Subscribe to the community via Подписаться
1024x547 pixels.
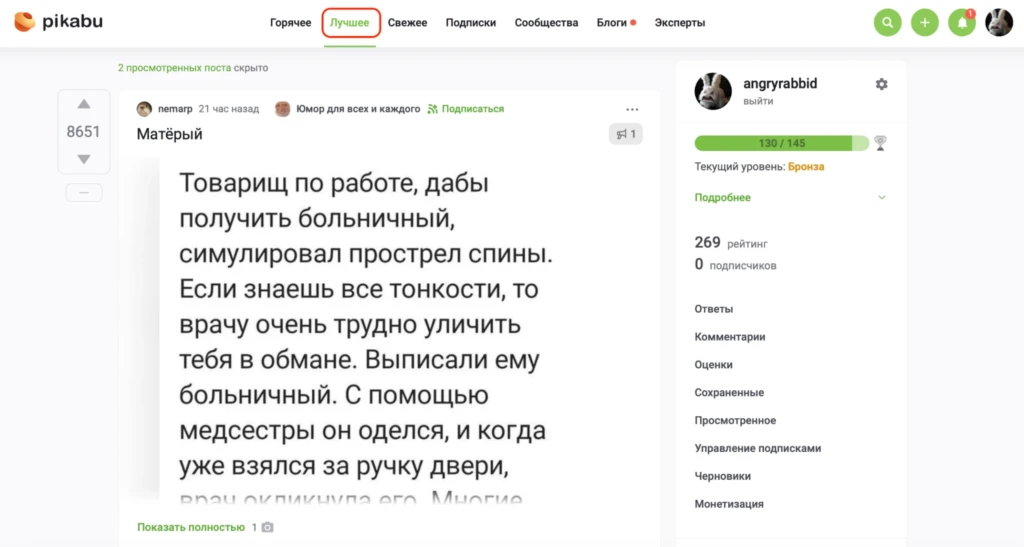click(466, 109)
